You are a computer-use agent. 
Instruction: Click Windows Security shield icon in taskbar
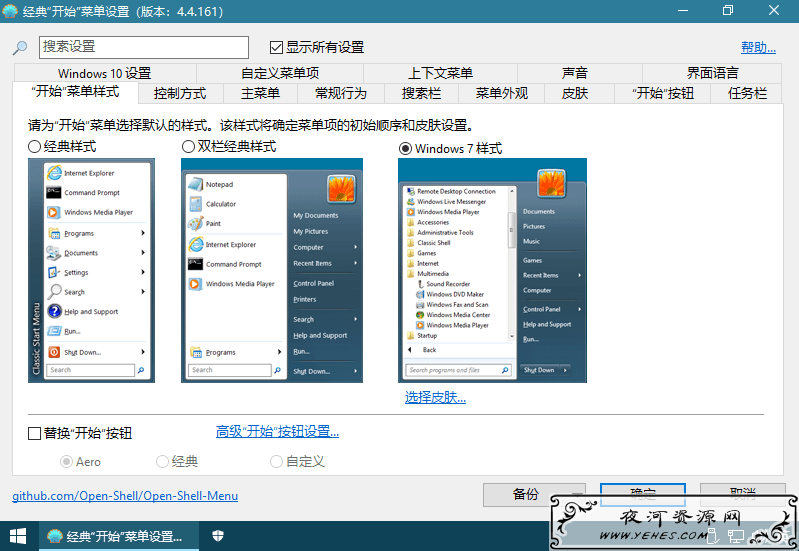[x=218, y=536]
